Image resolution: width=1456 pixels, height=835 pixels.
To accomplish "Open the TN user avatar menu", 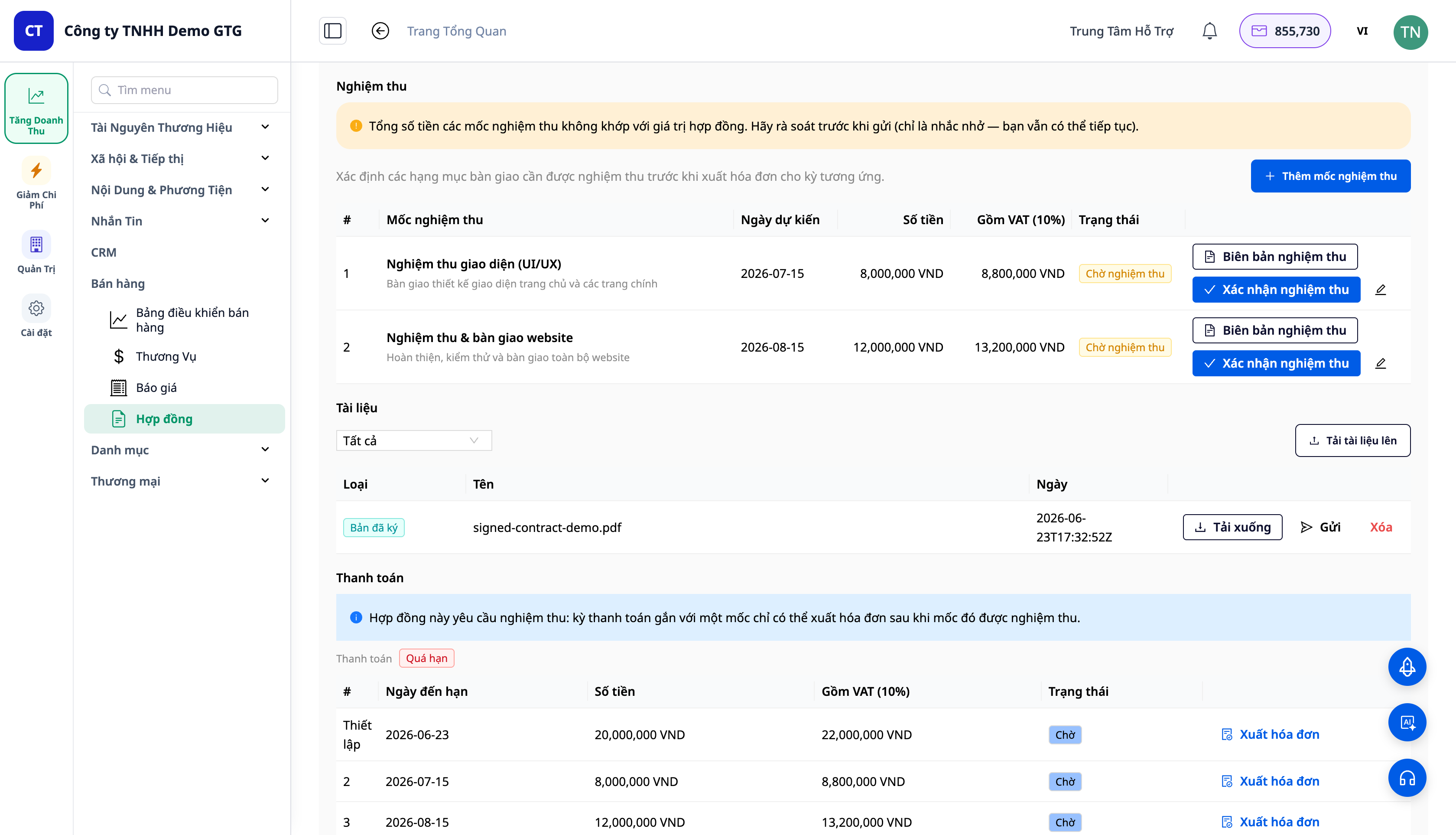I will click(1410, 32).
